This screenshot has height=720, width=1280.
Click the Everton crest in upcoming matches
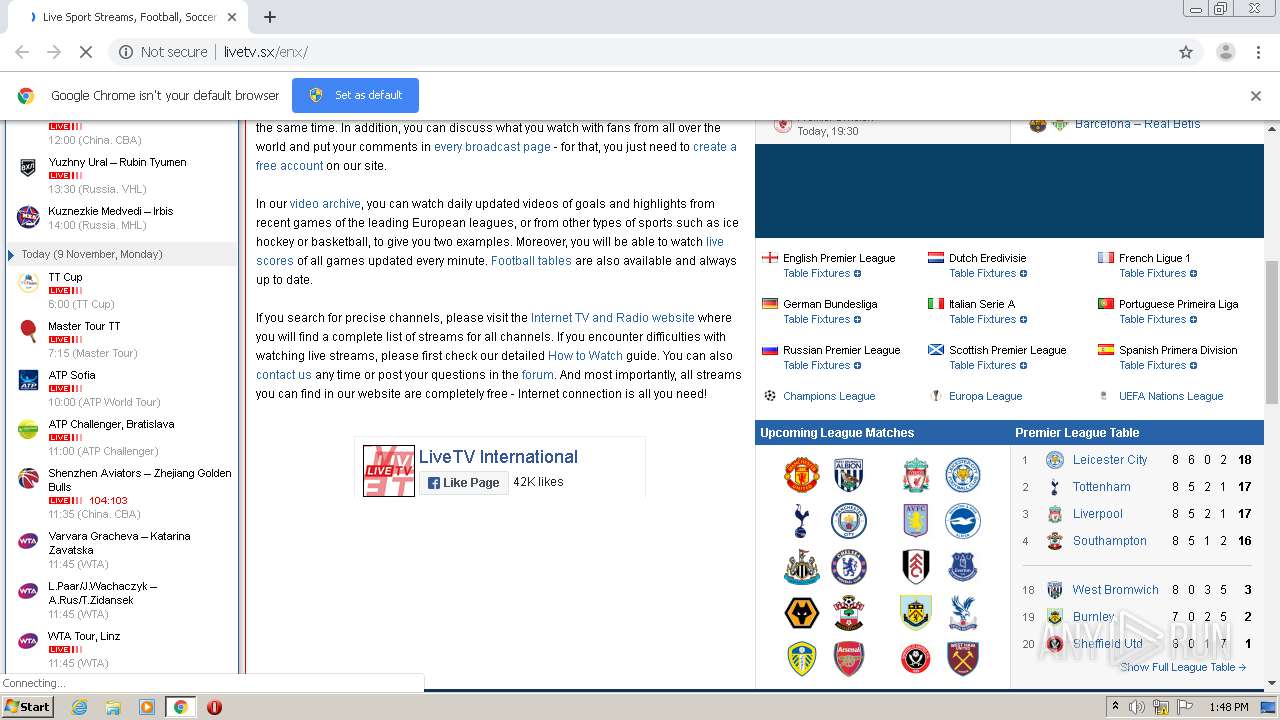(963, 567)
